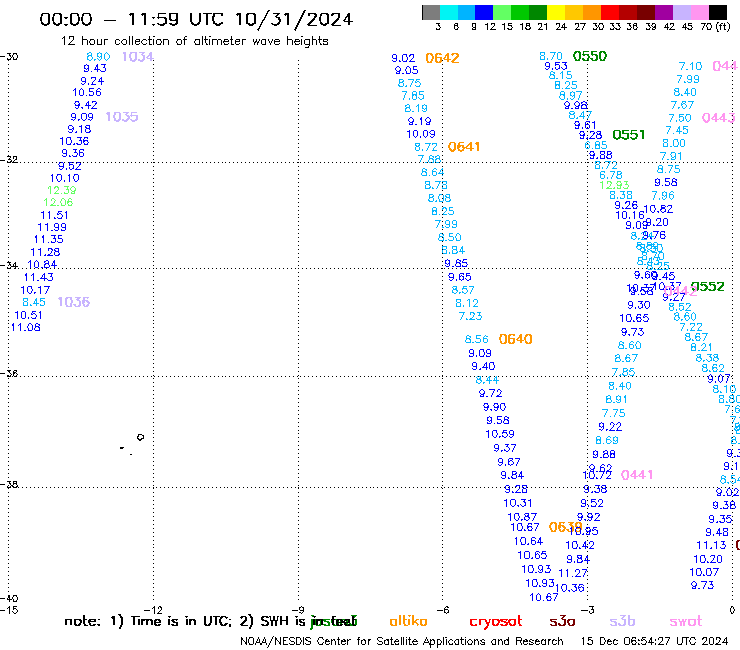Viewport: 740px width, 650px height.
Task: Click the s3b time label 1036
Action: click(x=74, y=302)
